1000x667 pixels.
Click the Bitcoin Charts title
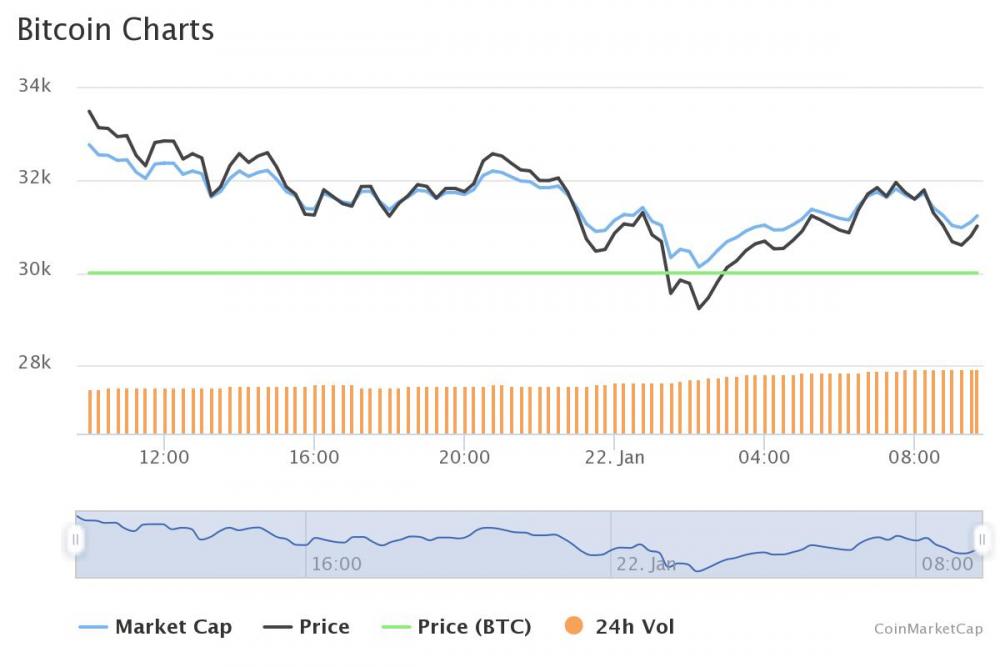coord(115,30)
